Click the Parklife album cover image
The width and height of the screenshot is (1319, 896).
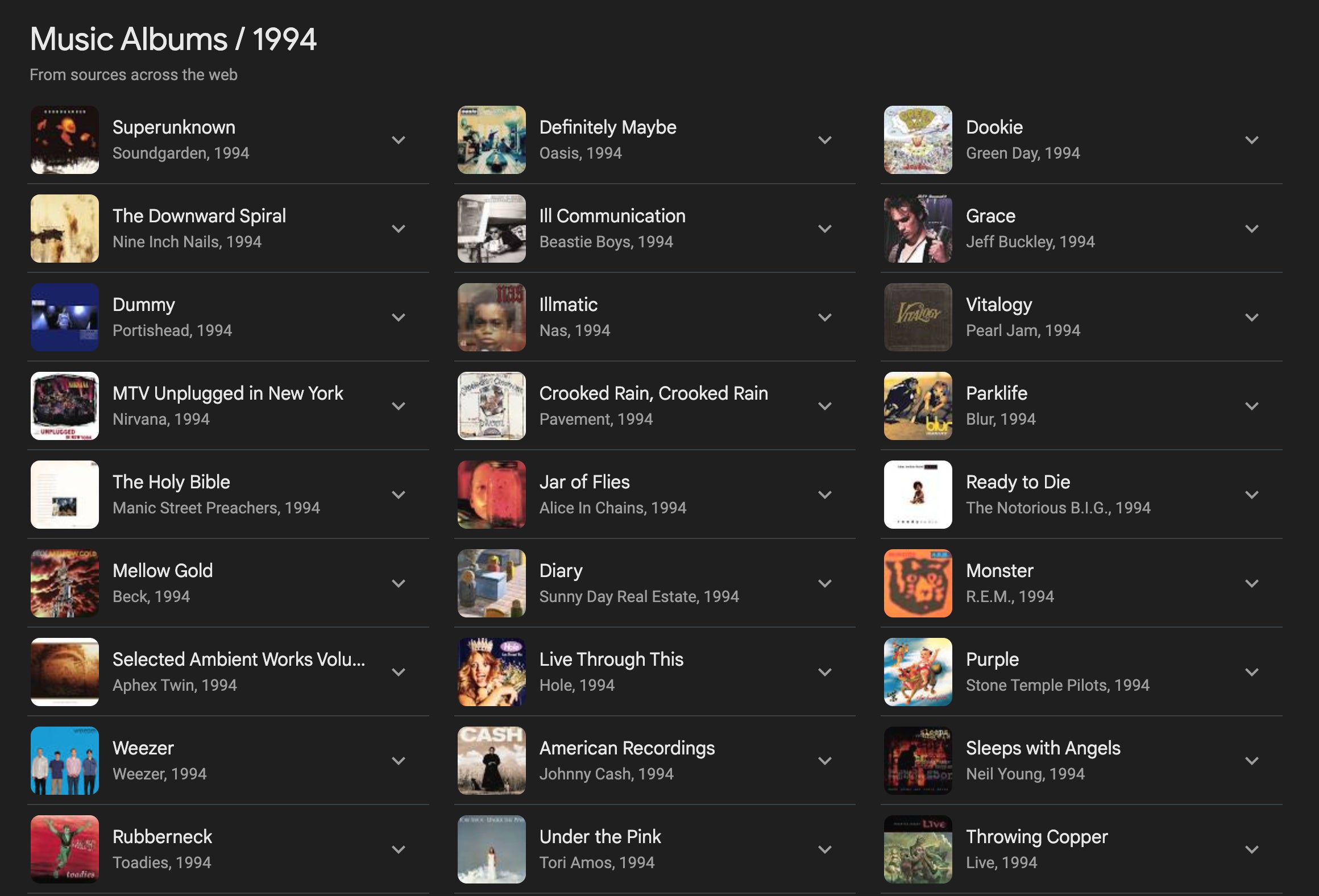pos(918,406)
